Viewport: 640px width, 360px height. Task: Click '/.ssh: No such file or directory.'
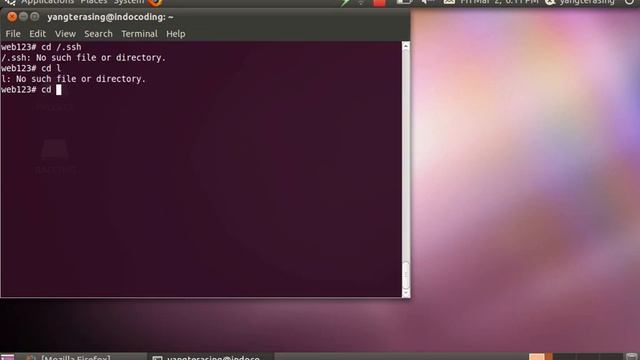point(84,58)
